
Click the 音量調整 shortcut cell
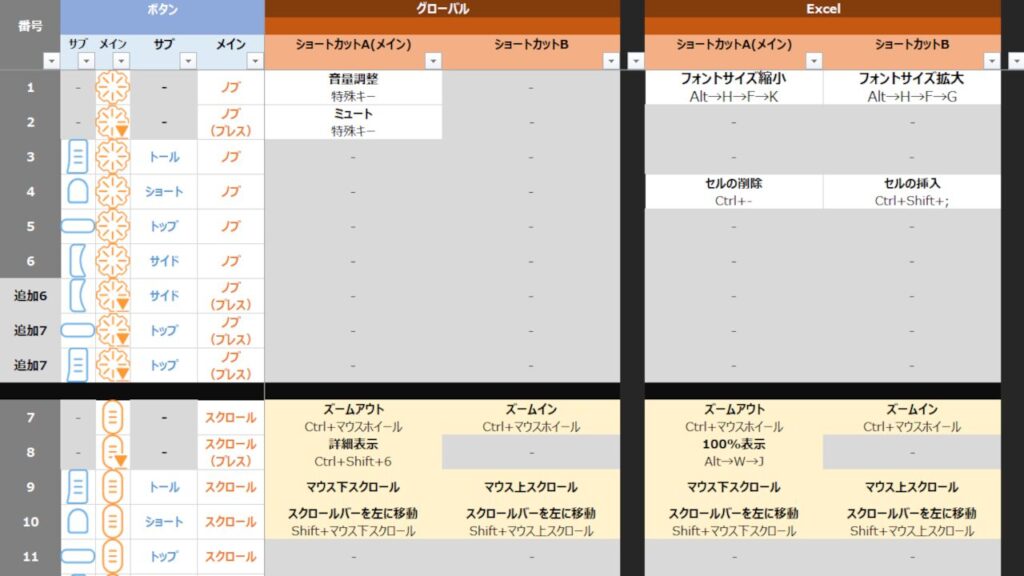pos(353,88)
